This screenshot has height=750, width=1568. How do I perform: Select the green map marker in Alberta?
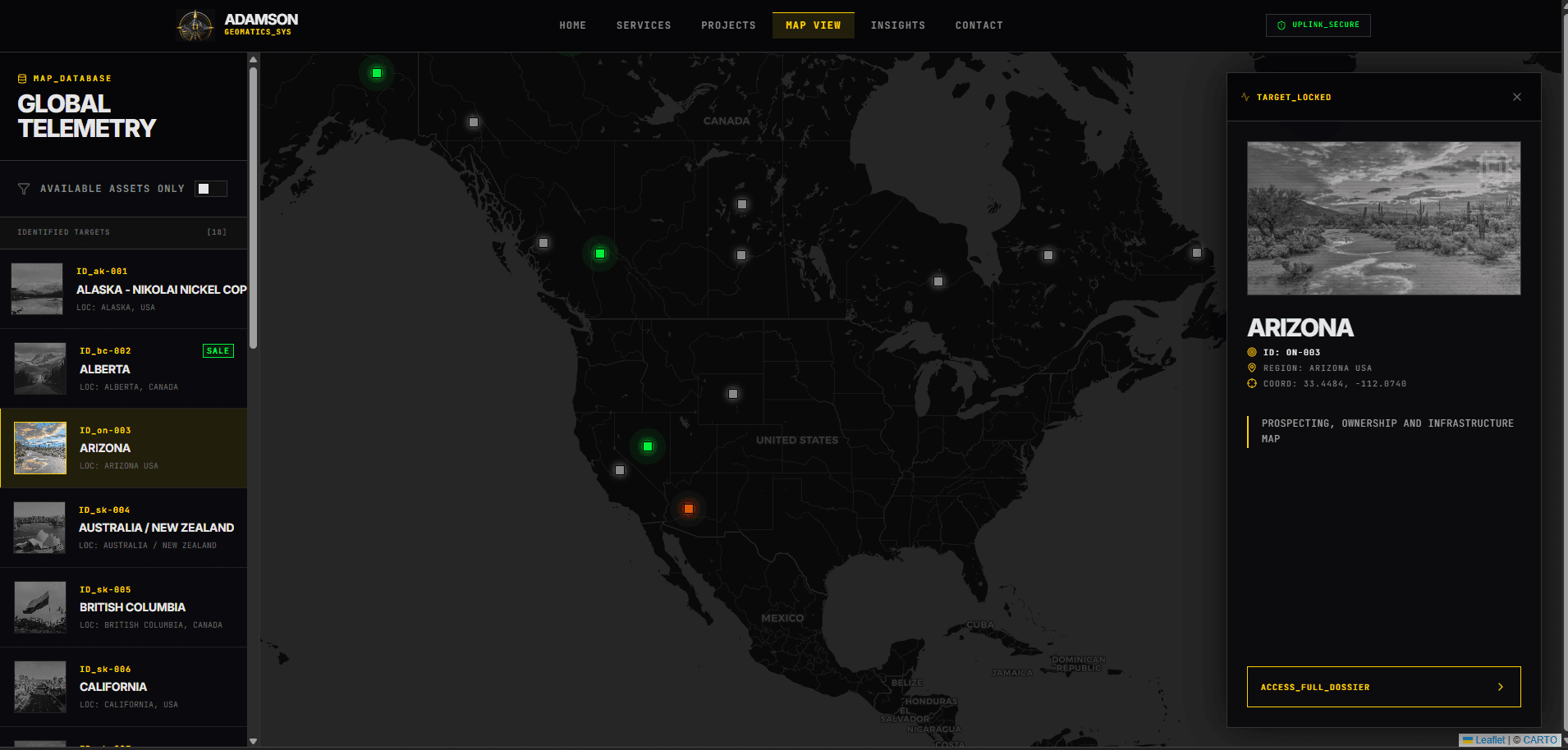600,254
